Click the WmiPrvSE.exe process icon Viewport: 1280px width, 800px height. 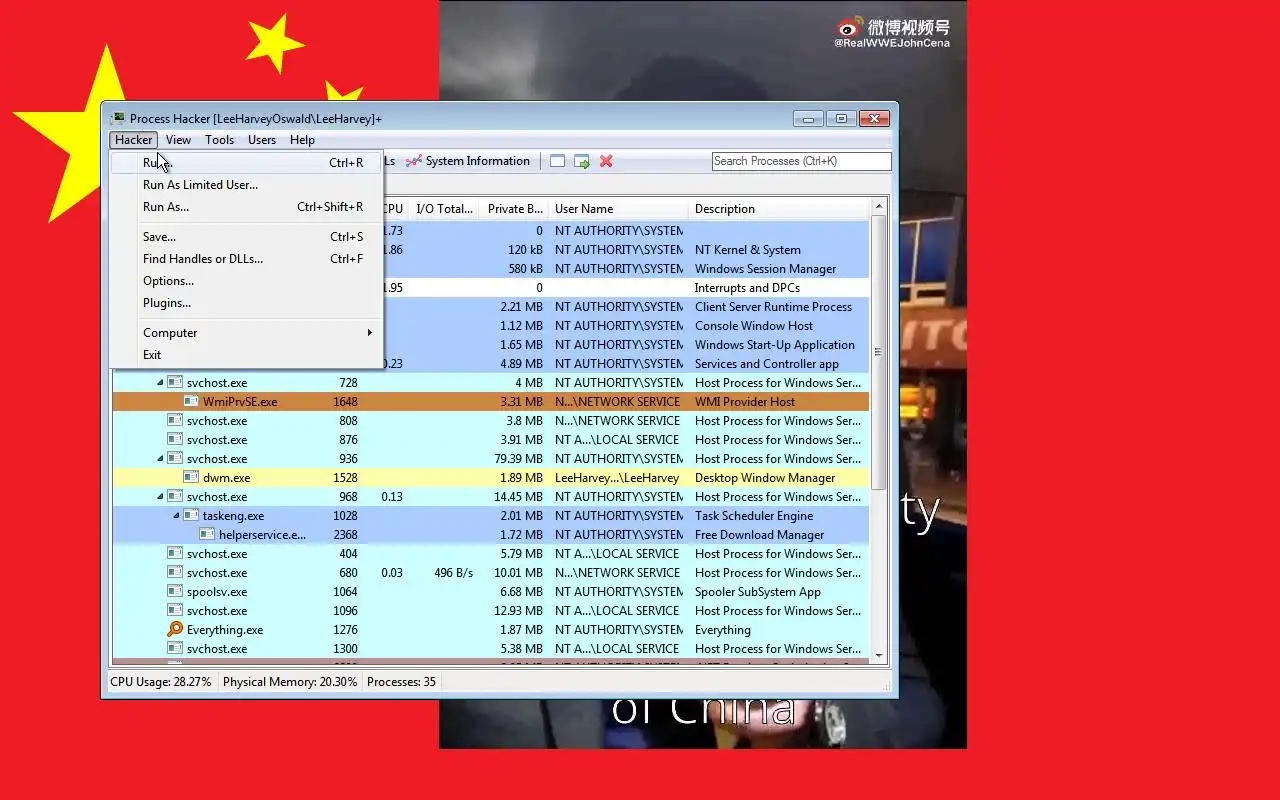pyautogui.click(x=191, y=402)
